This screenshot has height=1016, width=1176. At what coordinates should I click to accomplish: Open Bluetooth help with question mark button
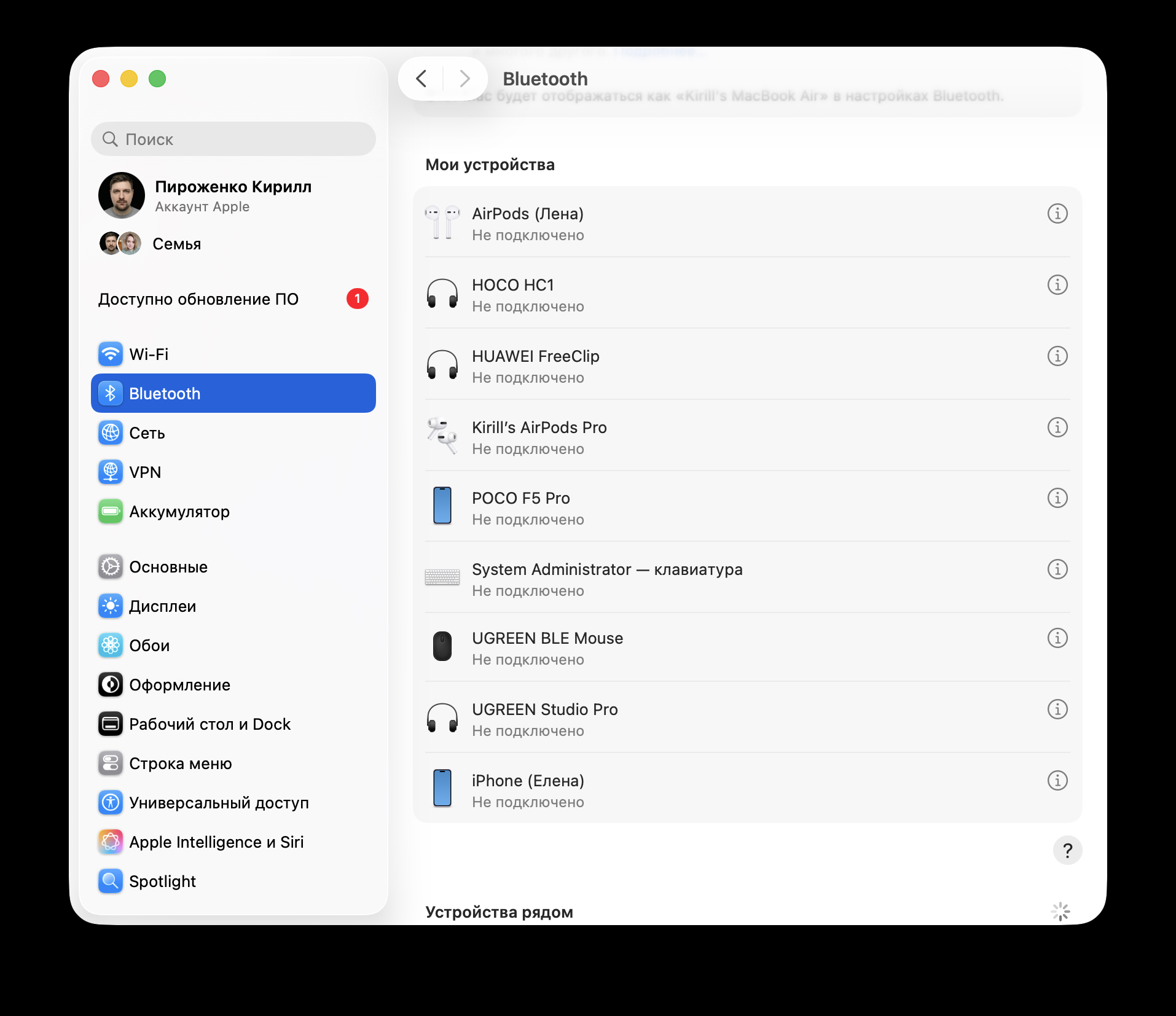[1067, 850]
